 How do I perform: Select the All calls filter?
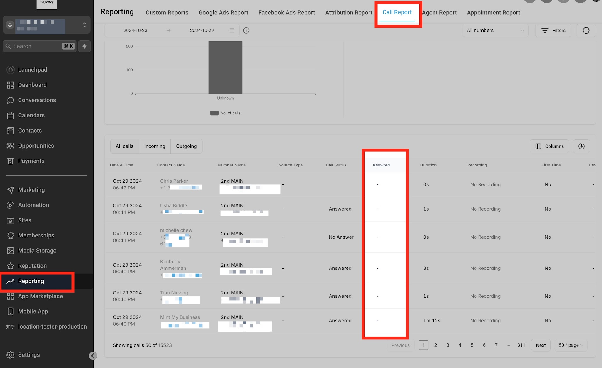[124, 146]
